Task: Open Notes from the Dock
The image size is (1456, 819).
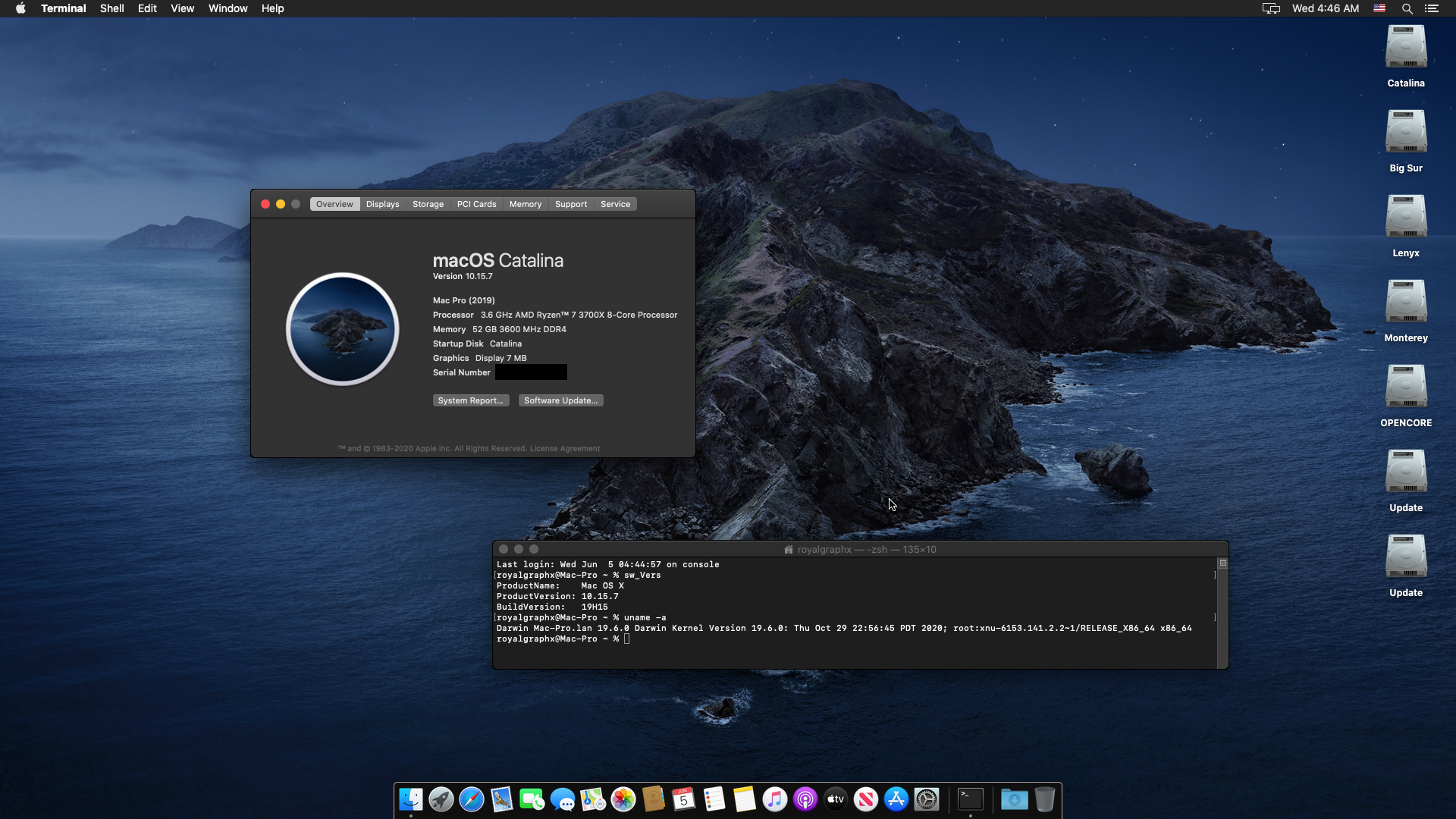Action: coord(744,799)
